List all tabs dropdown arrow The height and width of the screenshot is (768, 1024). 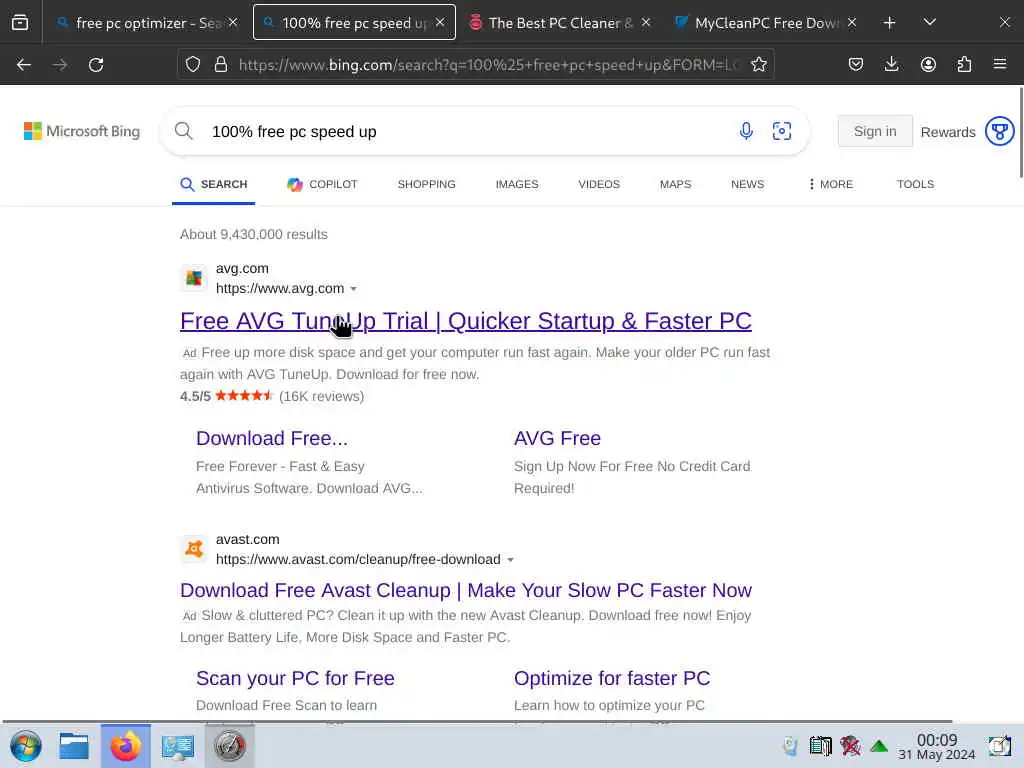(x=930, y=23)
